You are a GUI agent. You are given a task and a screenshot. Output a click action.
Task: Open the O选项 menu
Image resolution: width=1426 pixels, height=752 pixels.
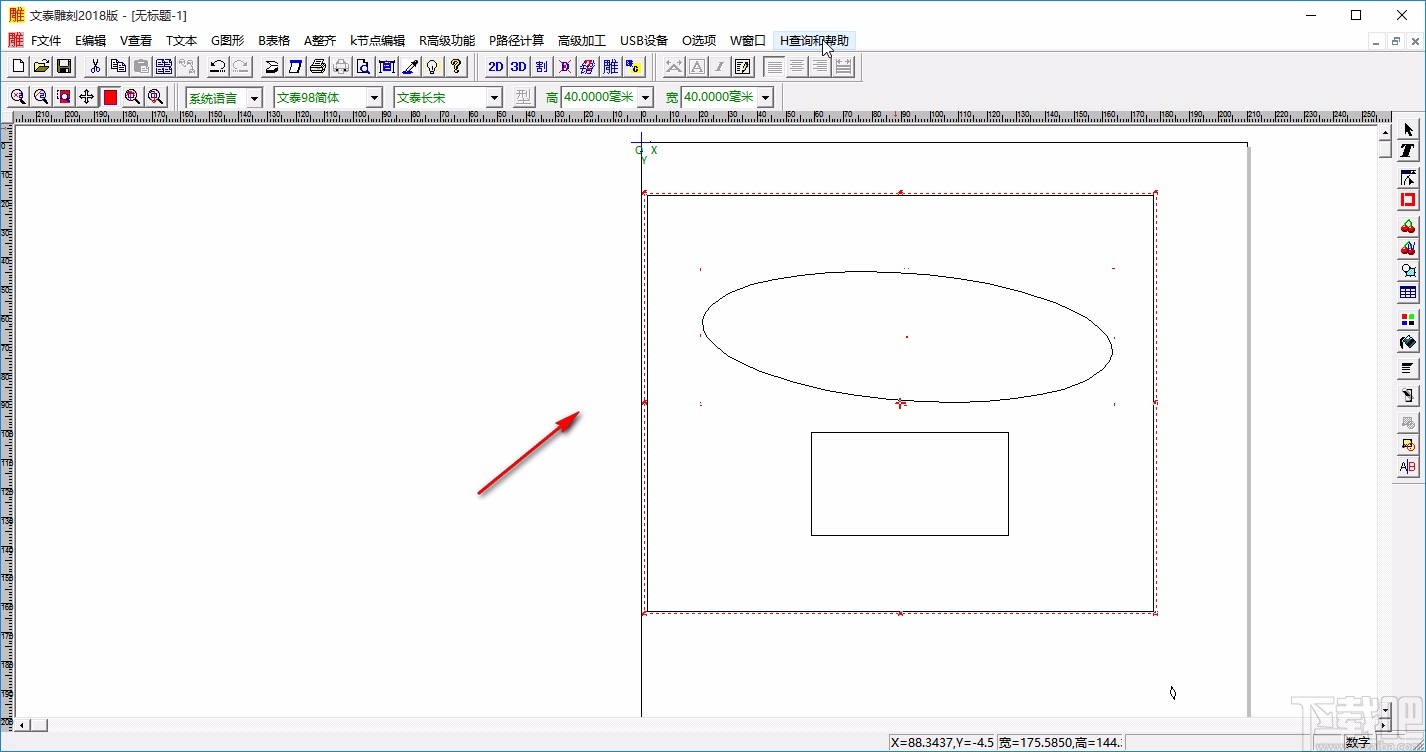tap(699, 41)
